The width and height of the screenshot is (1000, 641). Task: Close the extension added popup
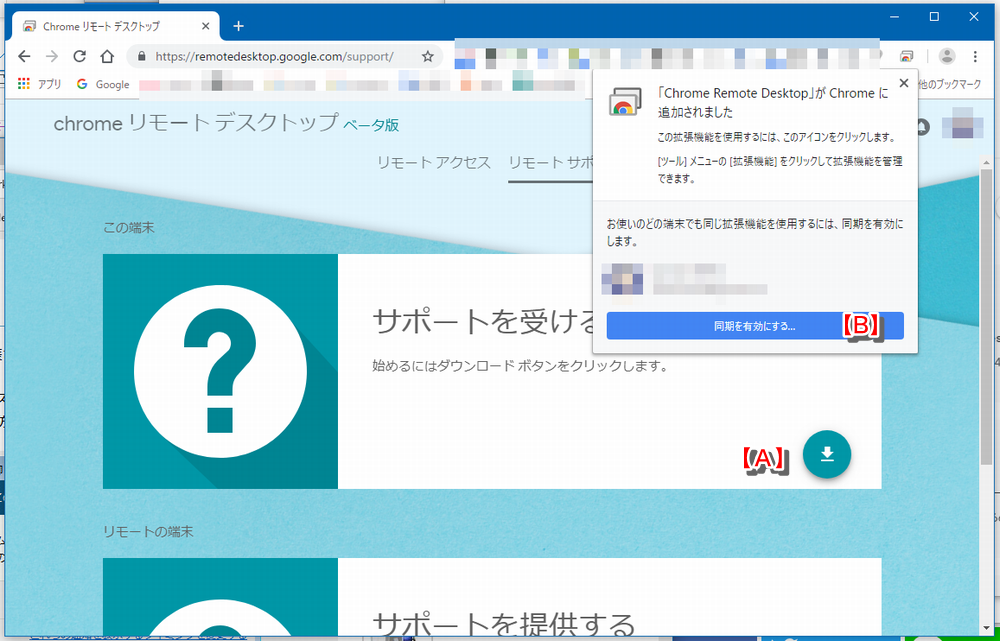coord(903,83)
